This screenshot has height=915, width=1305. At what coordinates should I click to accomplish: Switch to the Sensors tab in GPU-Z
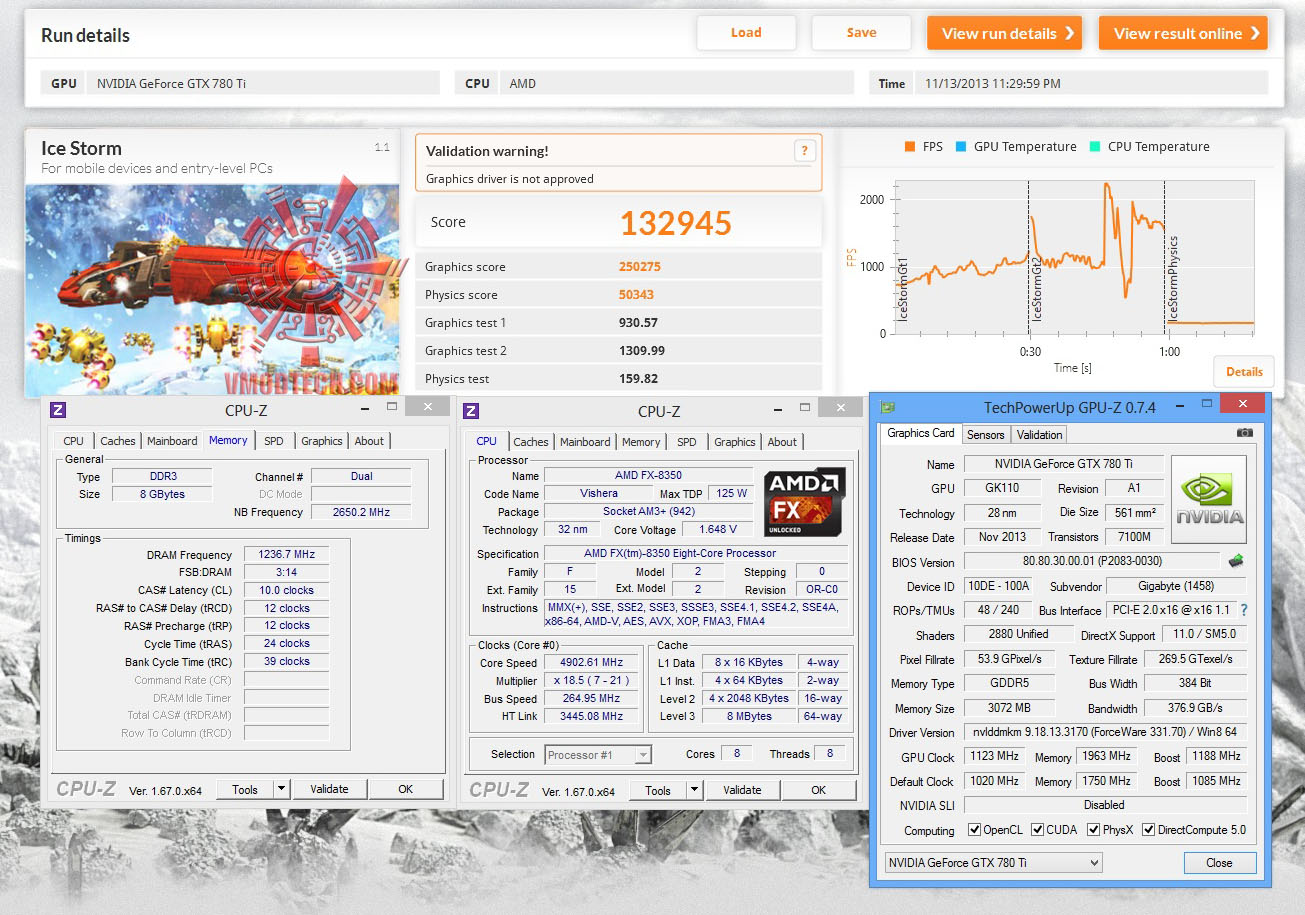985,435
